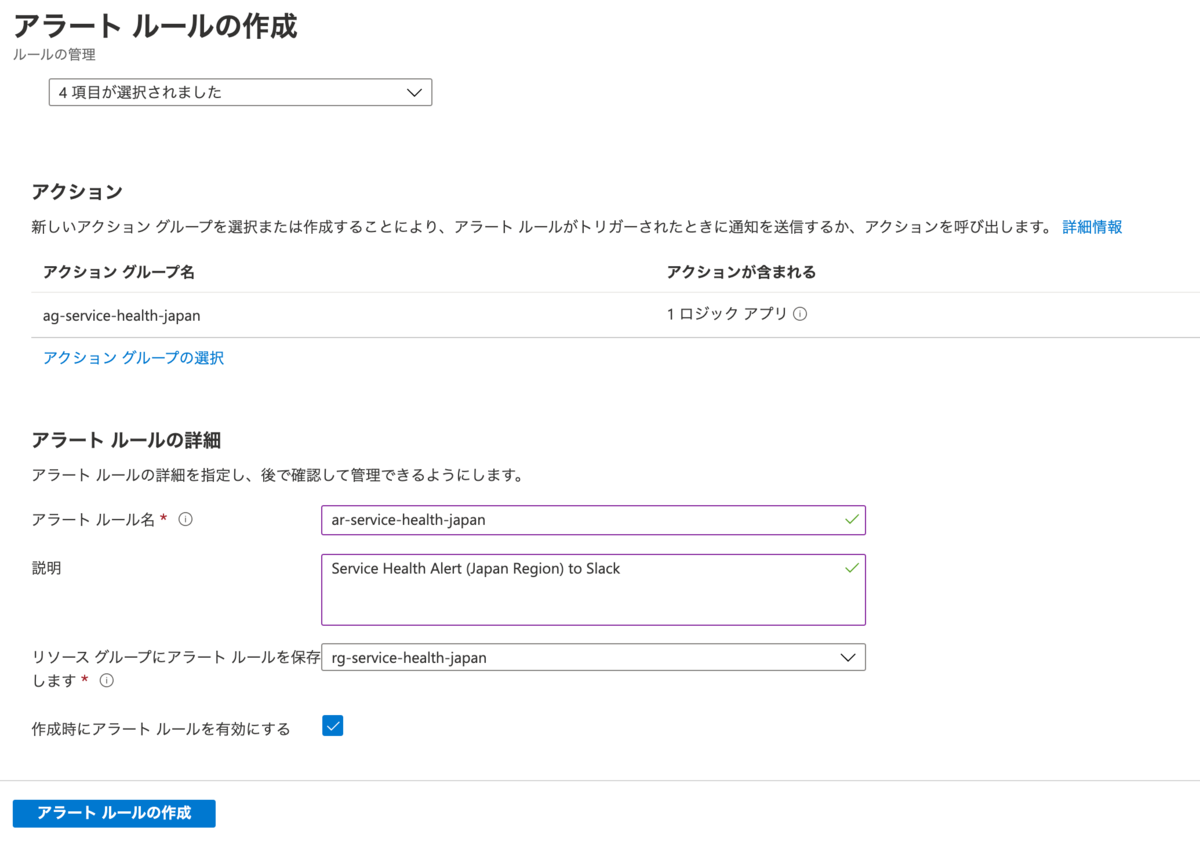Click the アラート ルールの作成 button

[x=114, y=813]
